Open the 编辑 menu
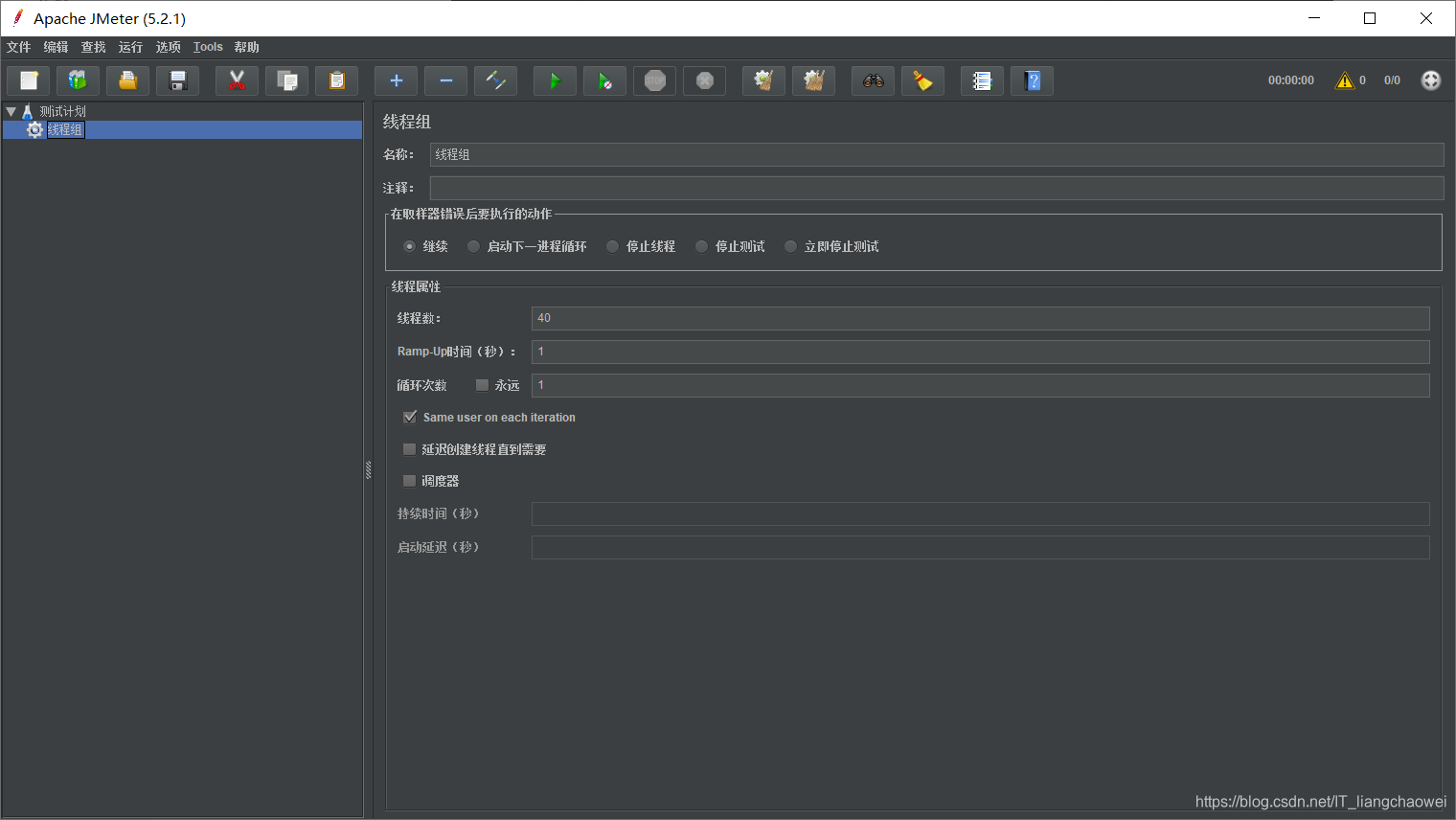The width and height of the screenshot is (1456, 820). click(56, 47)
